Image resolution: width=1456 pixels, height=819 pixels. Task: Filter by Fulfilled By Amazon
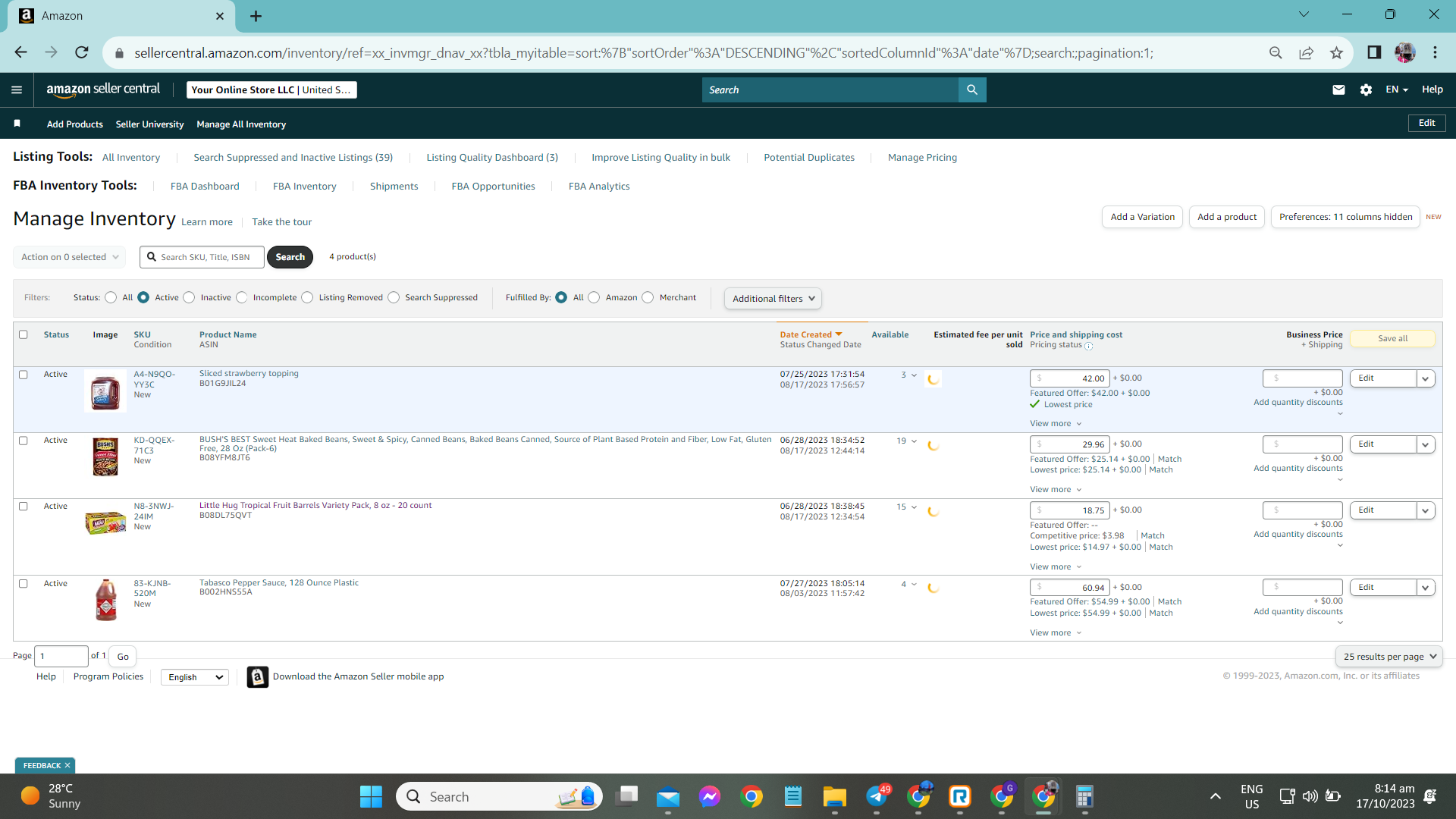[594, 297]
